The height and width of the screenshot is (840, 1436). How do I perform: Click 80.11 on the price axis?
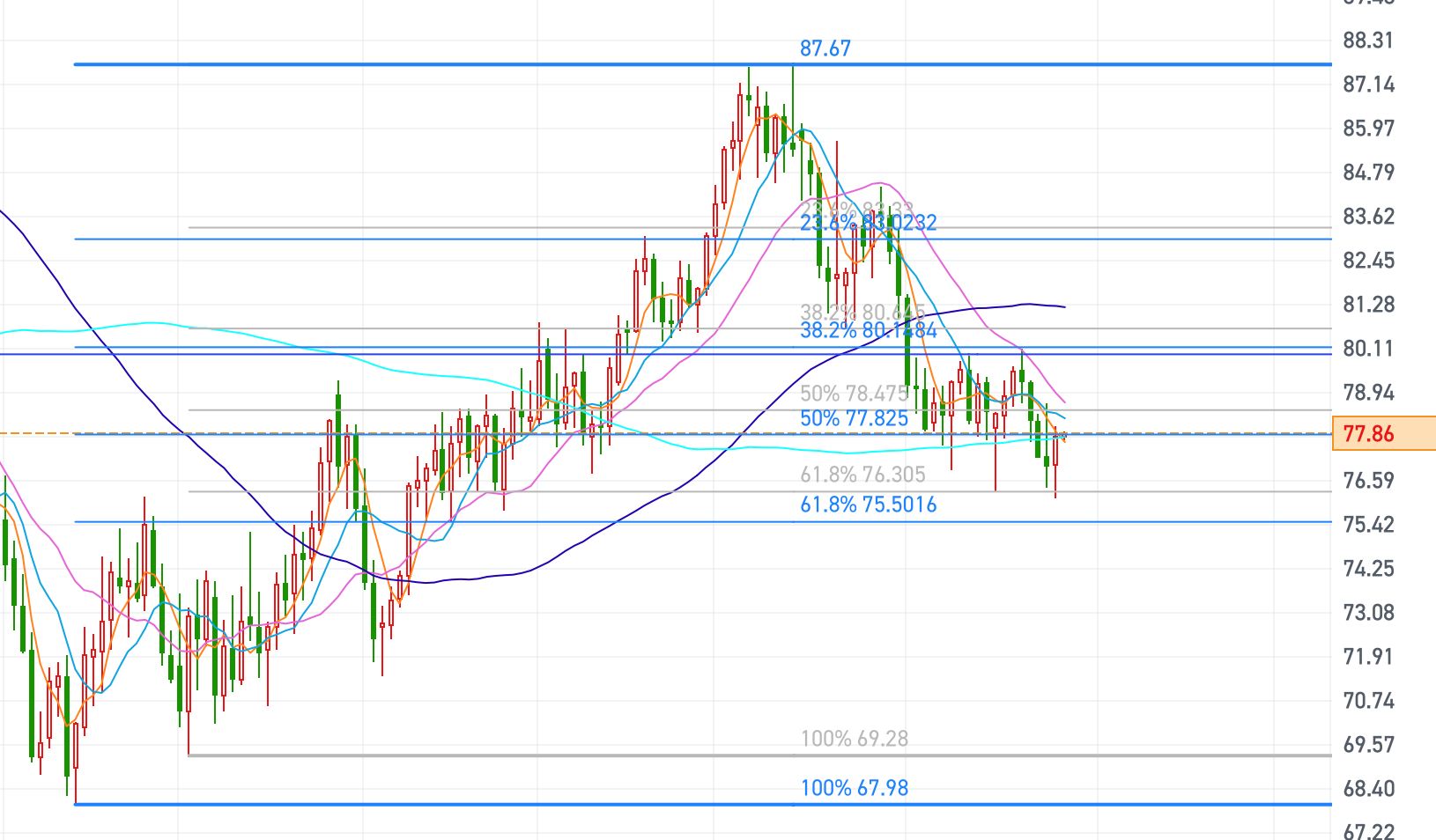(x=1368, y=349)
